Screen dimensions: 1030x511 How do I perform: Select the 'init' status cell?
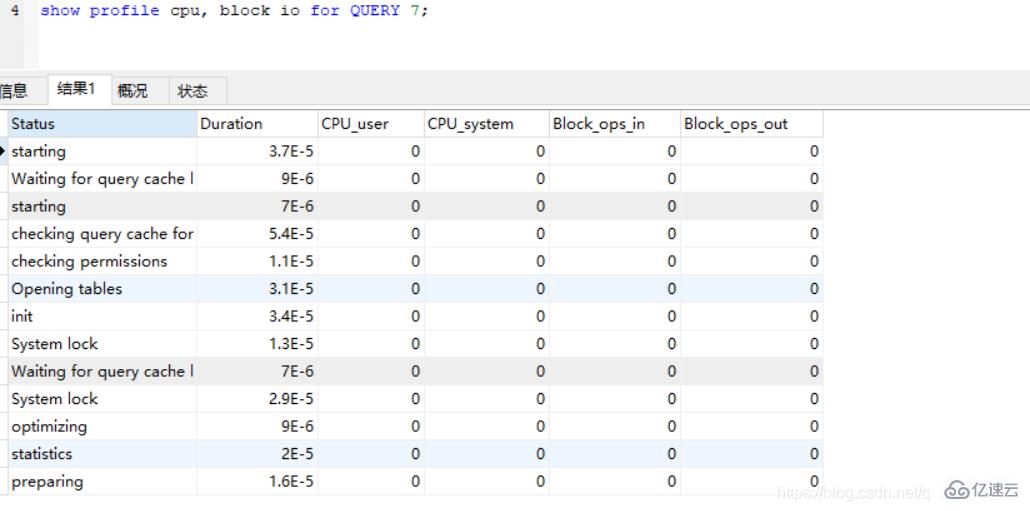pos(102,317)
